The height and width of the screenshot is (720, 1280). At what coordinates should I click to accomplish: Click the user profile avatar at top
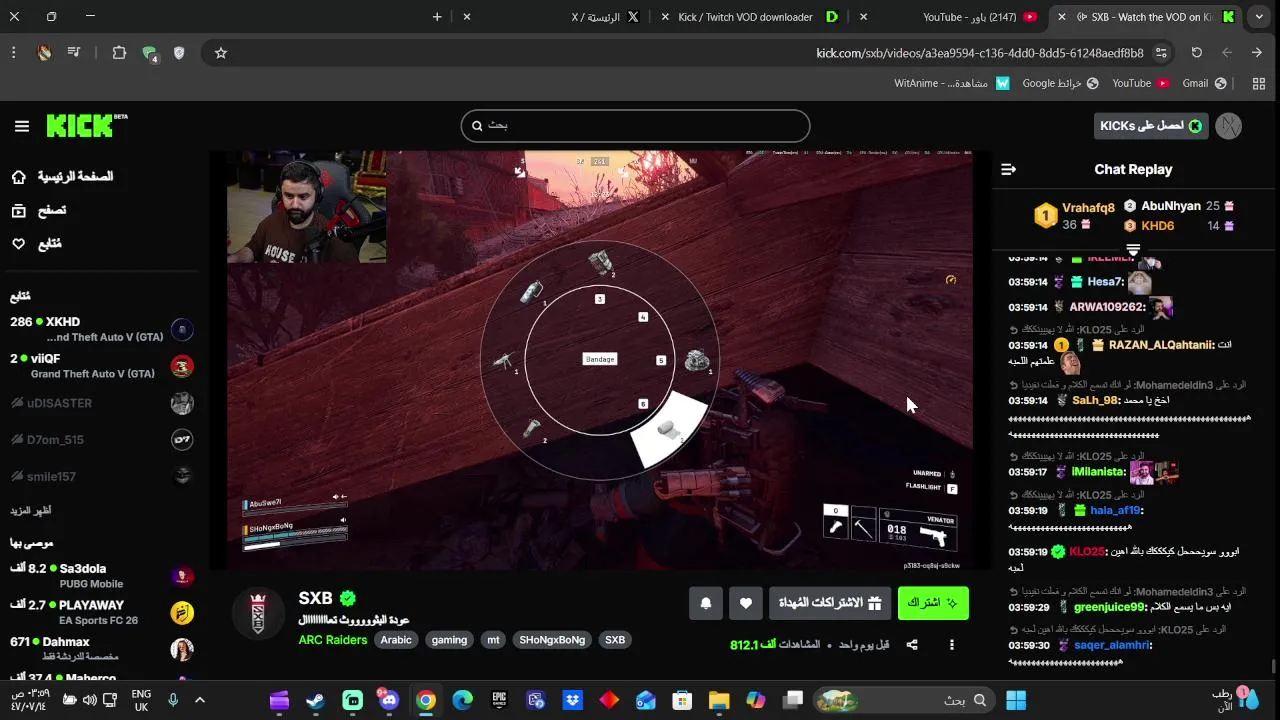pos(1229,126)
